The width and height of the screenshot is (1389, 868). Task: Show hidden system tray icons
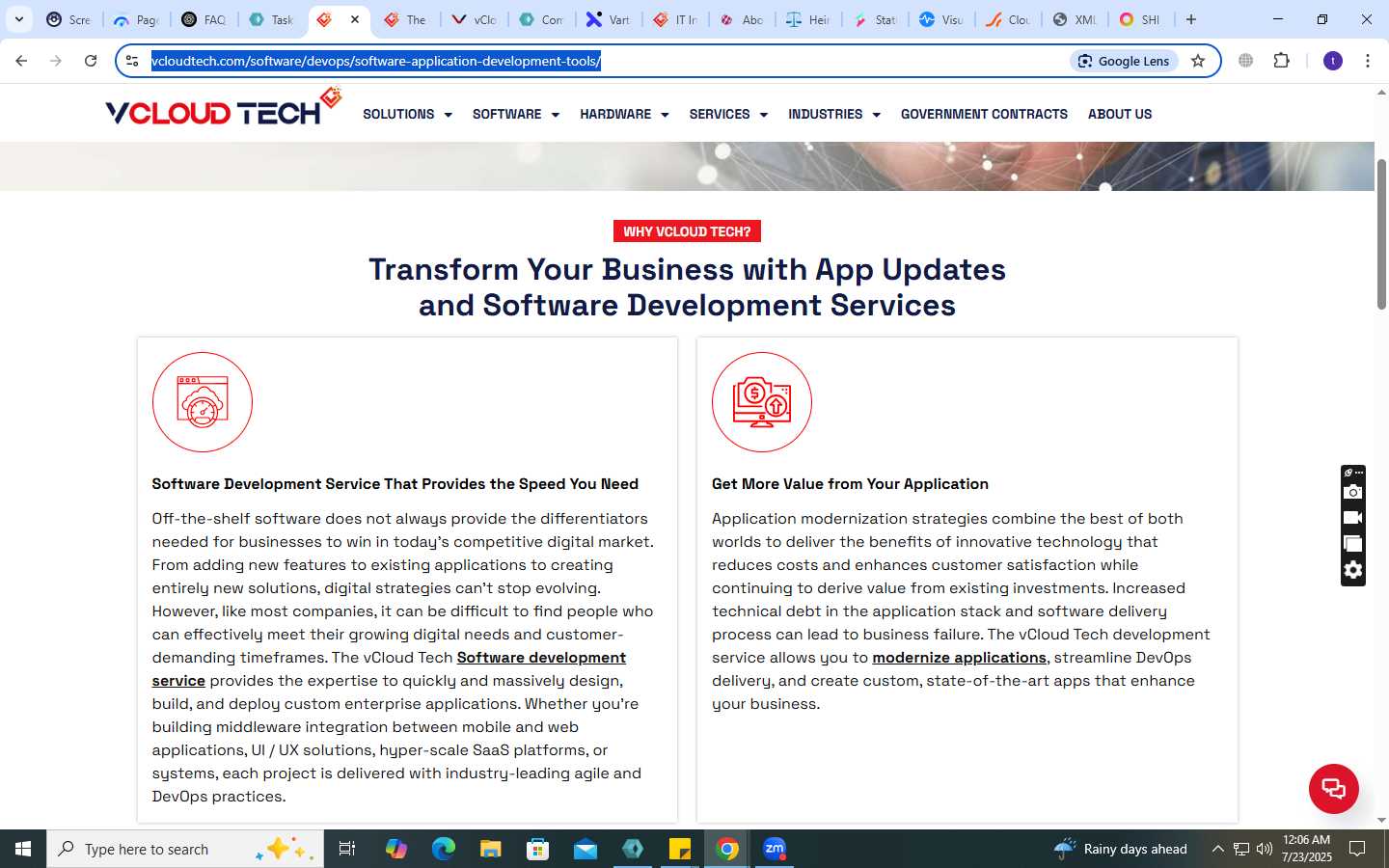(1217, 849)
